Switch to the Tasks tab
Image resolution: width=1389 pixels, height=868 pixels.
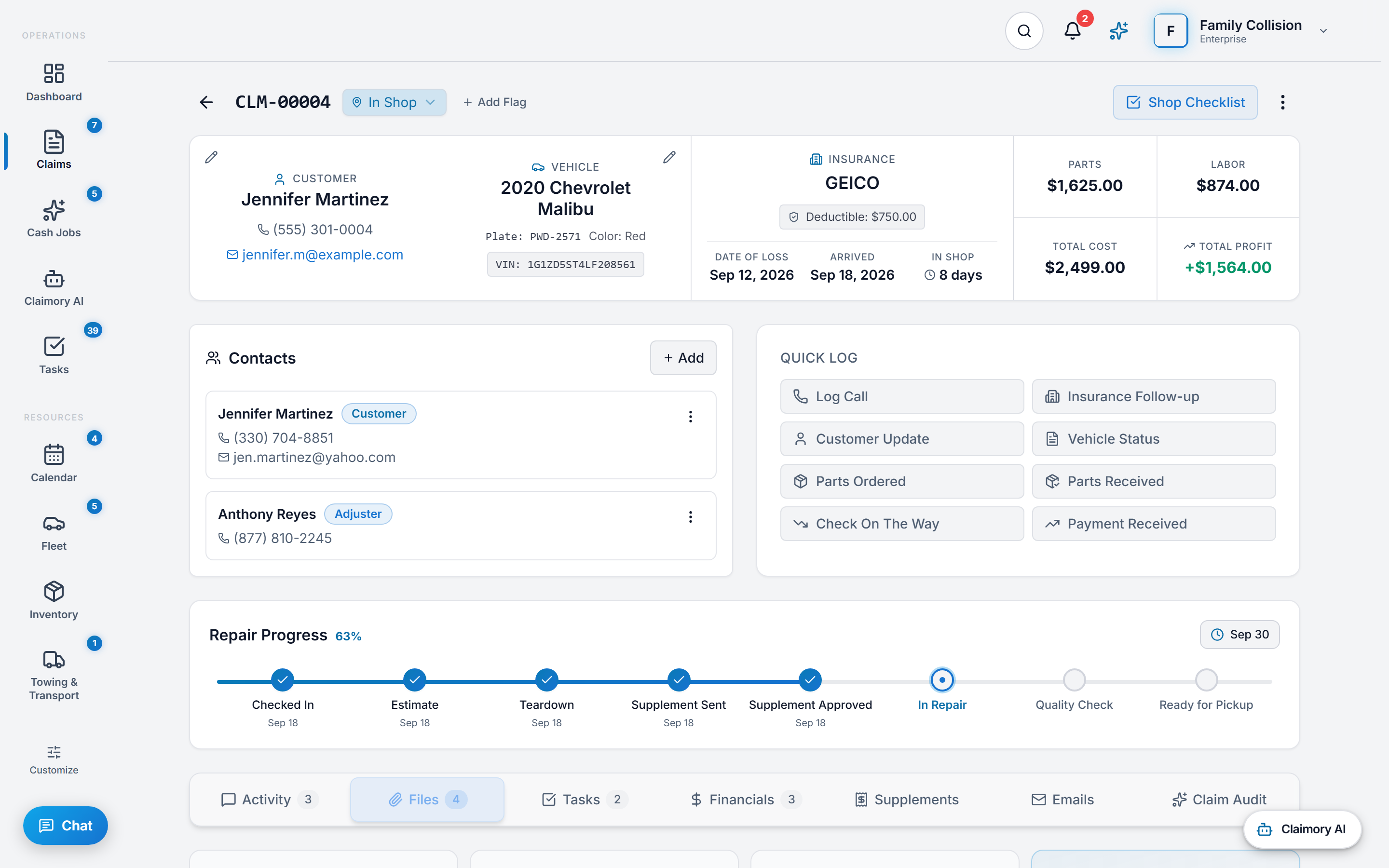[585, 799]
